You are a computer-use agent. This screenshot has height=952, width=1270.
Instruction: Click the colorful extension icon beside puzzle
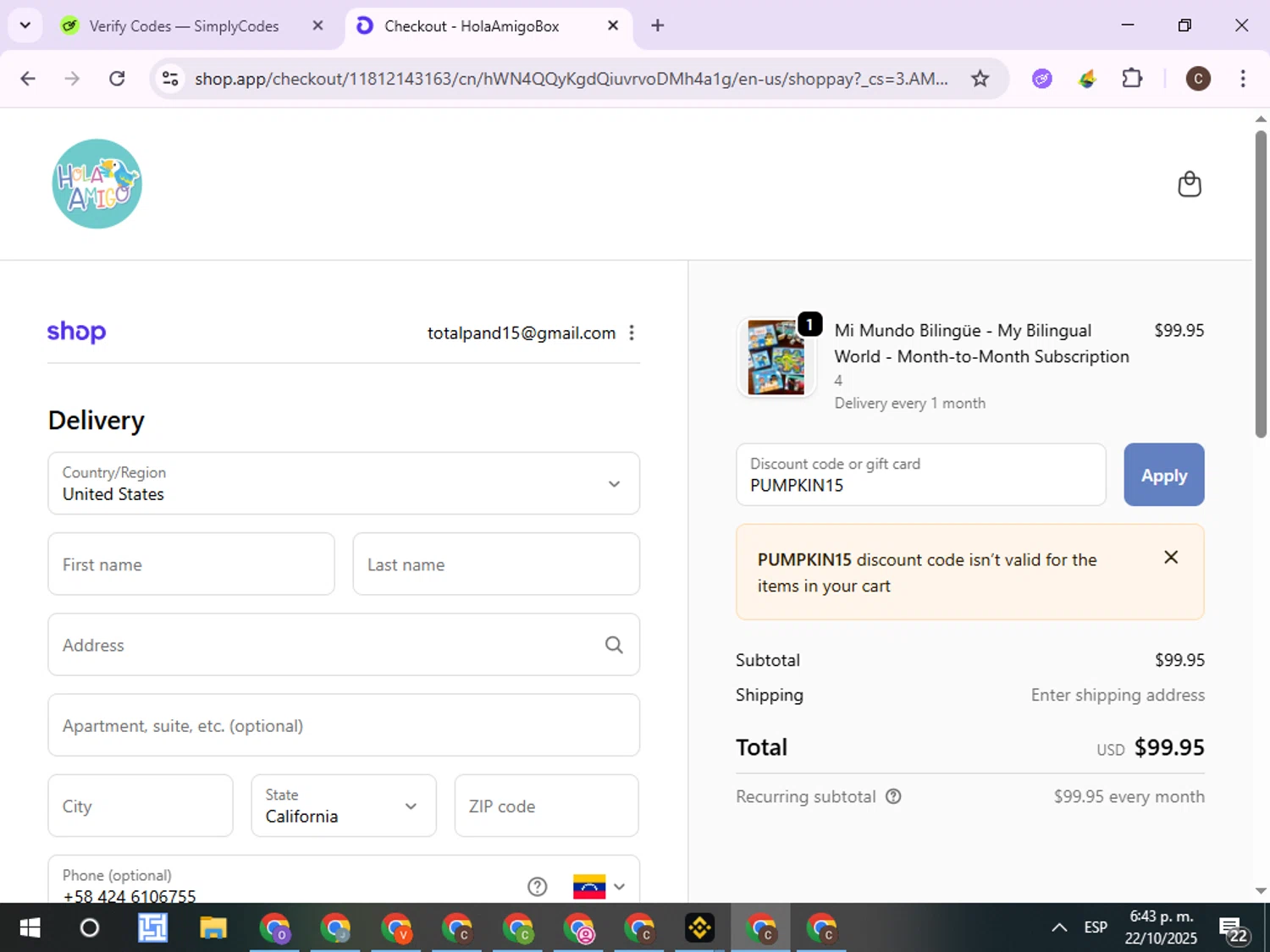point(1087,79)
